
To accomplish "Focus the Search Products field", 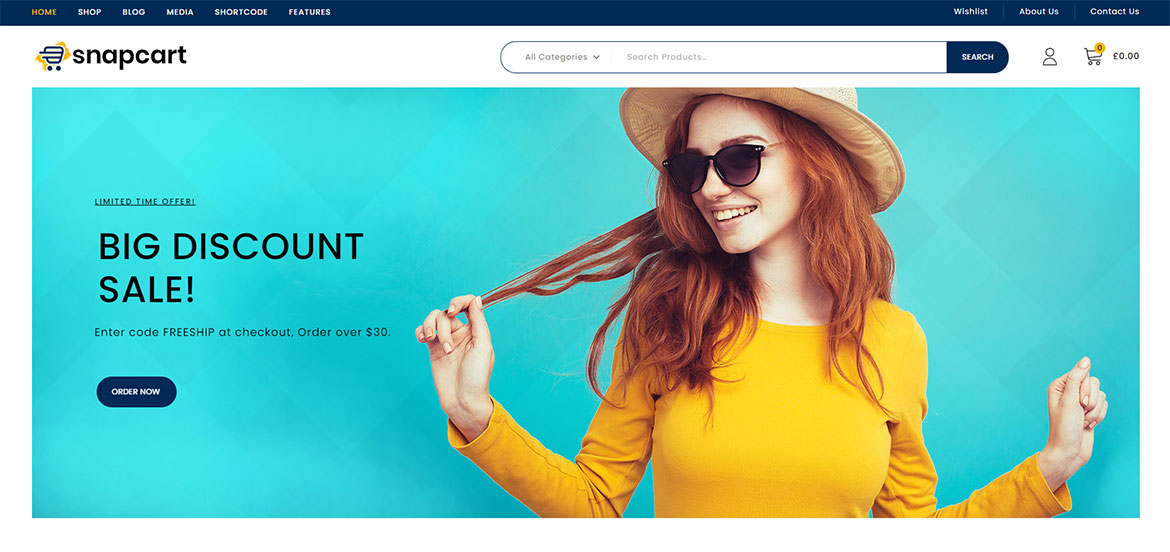I will [779, 57].
